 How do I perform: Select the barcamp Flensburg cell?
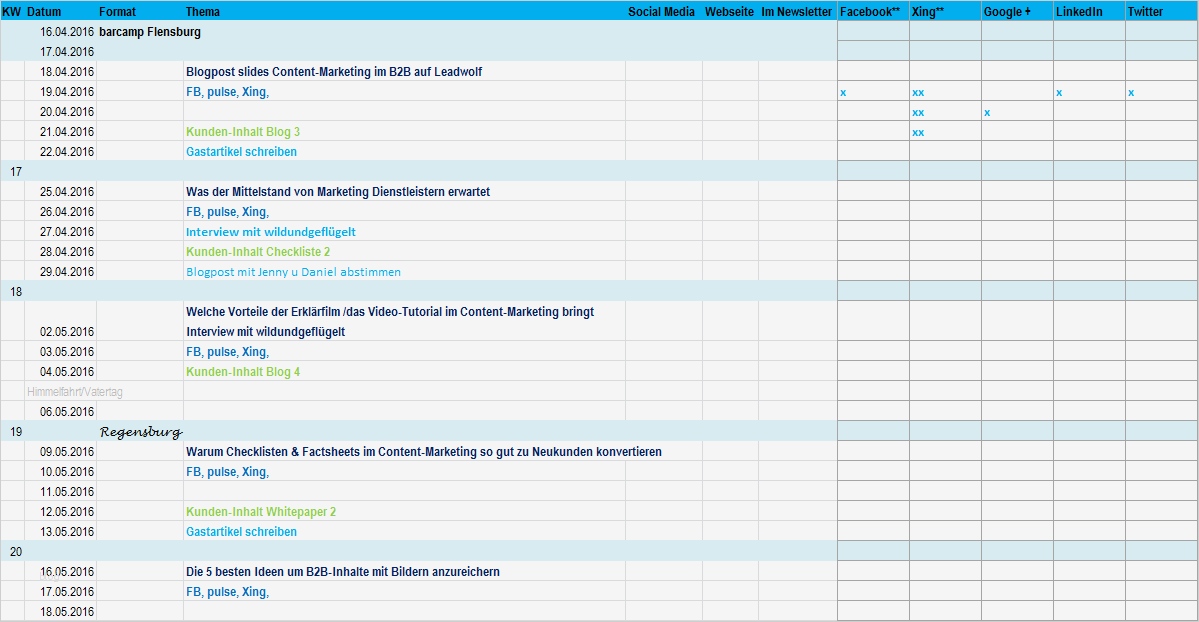pyautogui.click(x=150, y=32)
